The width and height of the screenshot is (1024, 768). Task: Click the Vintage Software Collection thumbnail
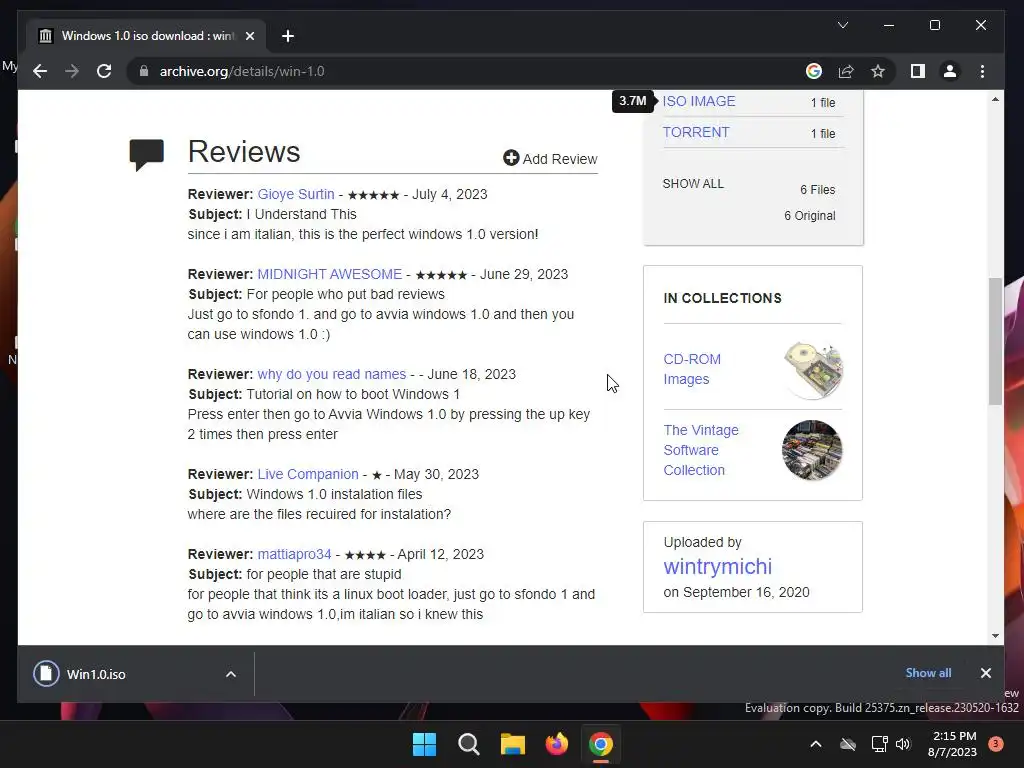[x=812, y=450]
